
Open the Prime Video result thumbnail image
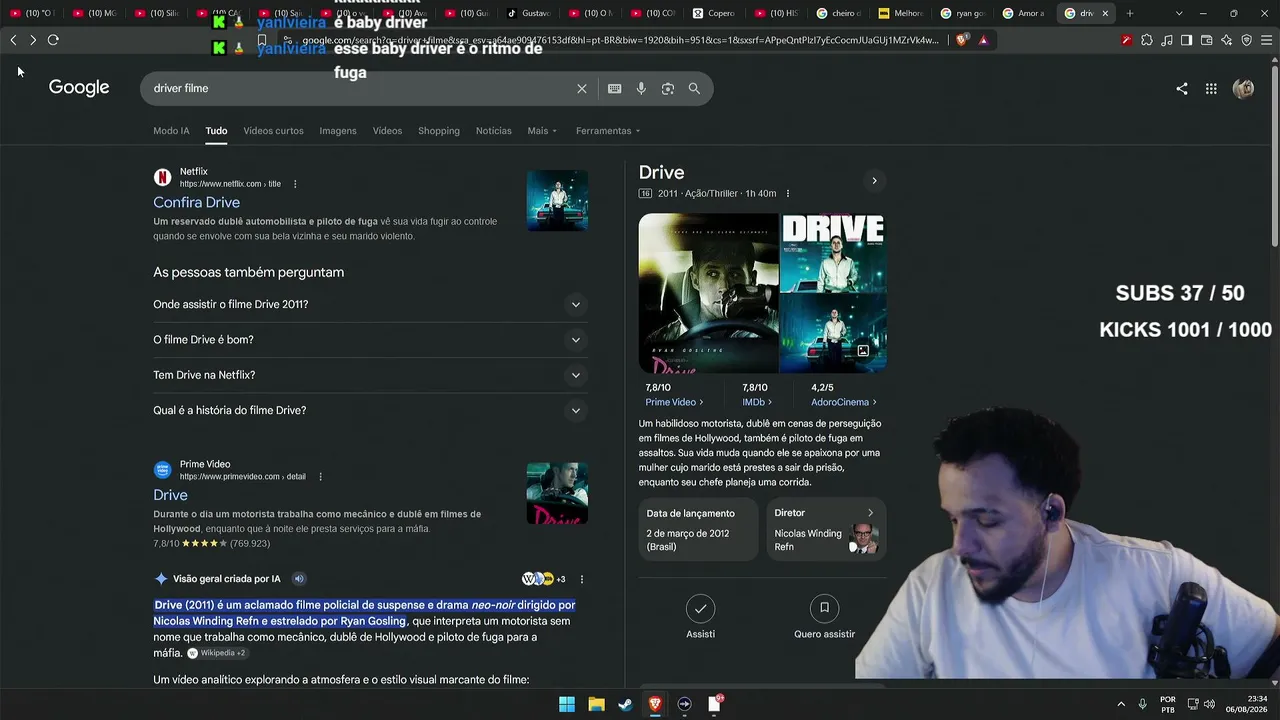557,493
